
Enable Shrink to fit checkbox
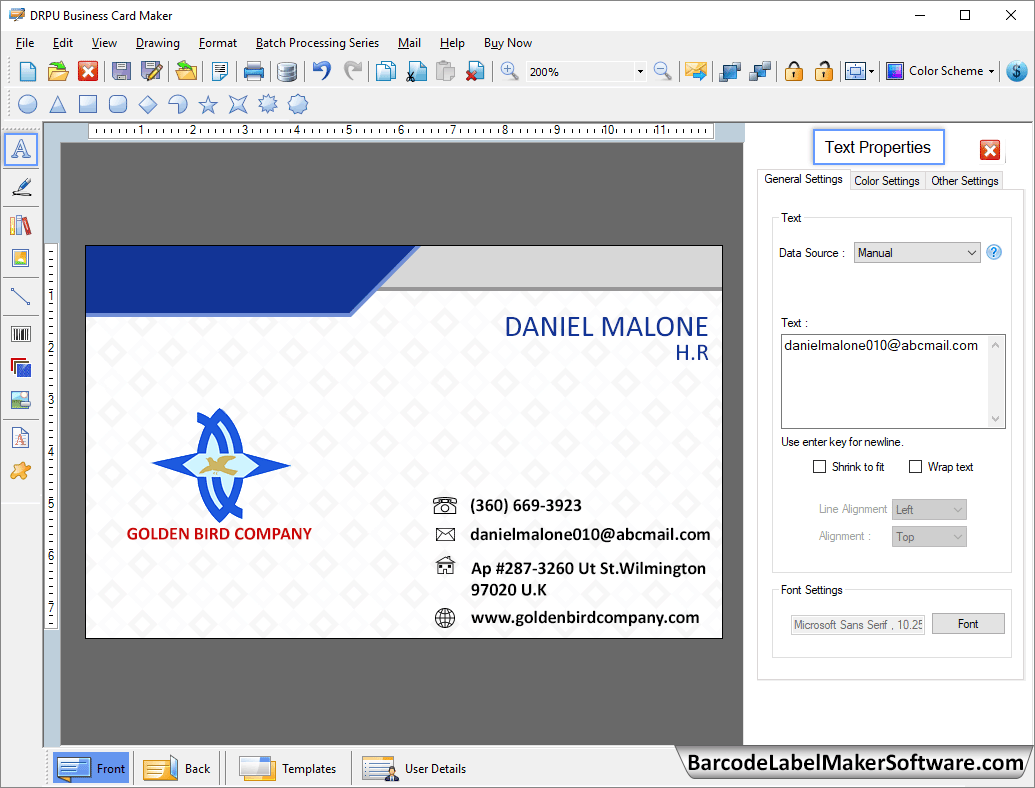(x=820, y=467)
